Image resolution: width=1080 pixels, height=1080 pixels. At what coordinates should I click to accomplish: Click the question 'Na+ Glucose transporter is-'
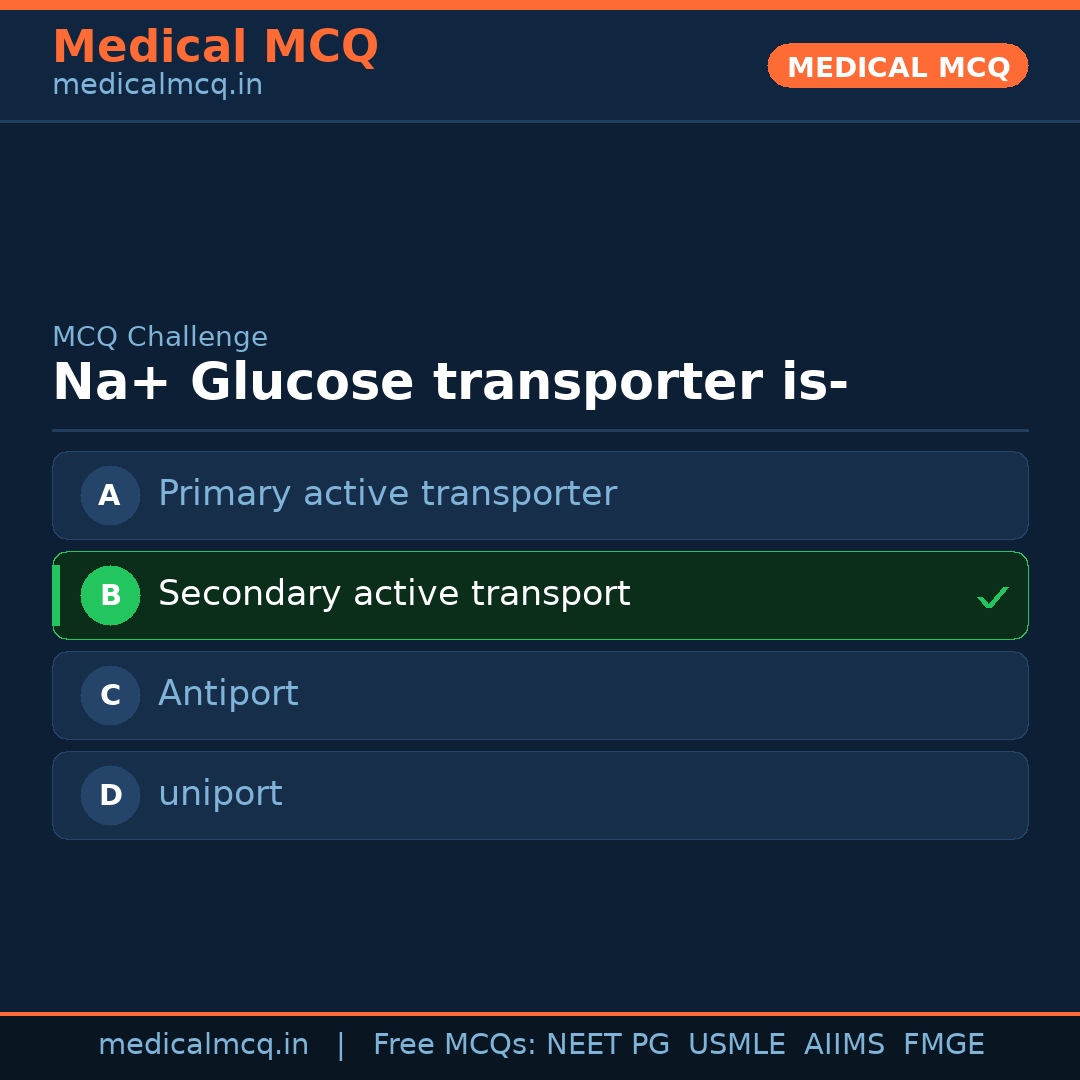tap(450, 383)
